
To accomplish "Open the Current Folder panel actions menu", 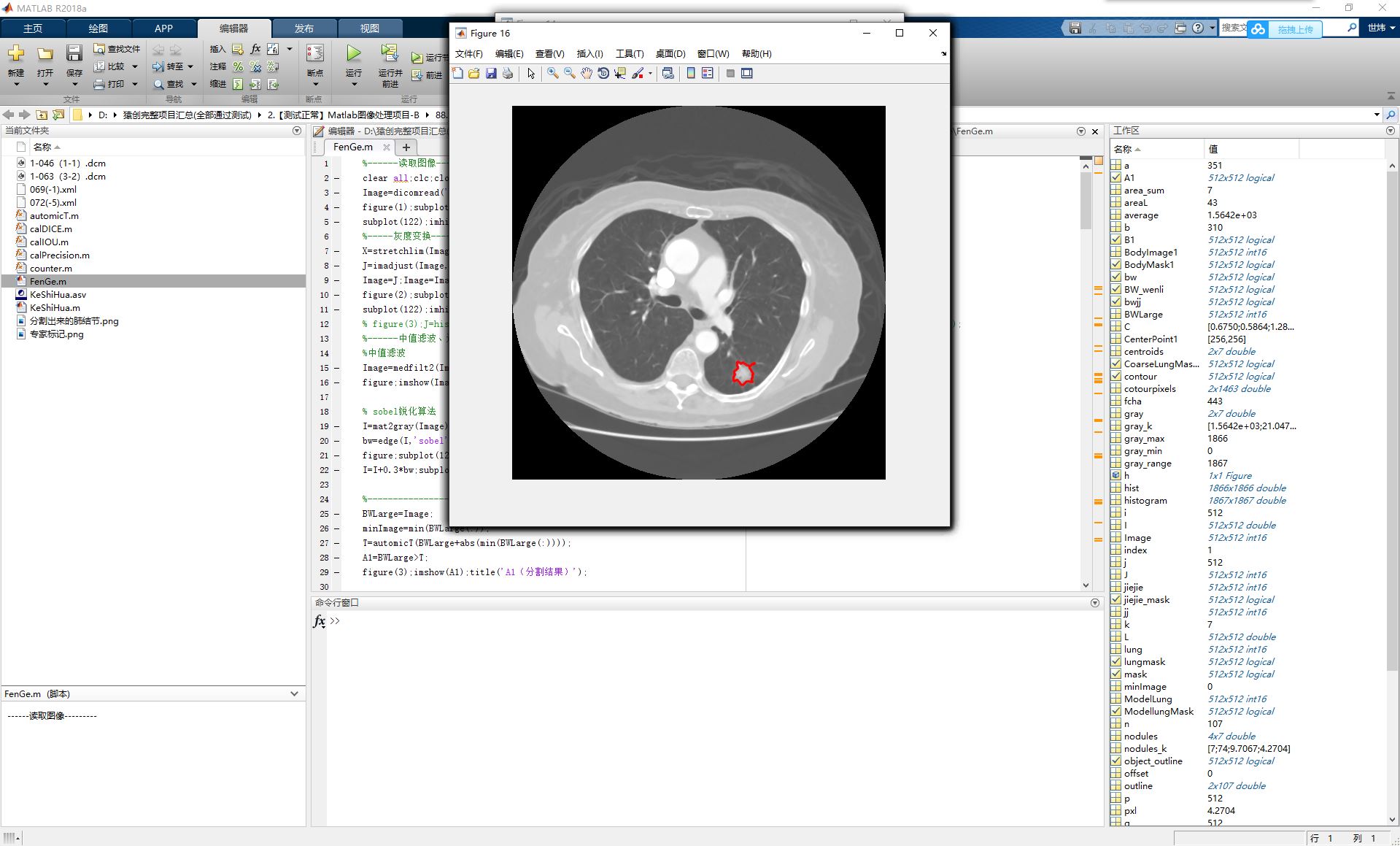I will (x=297, y=131).
